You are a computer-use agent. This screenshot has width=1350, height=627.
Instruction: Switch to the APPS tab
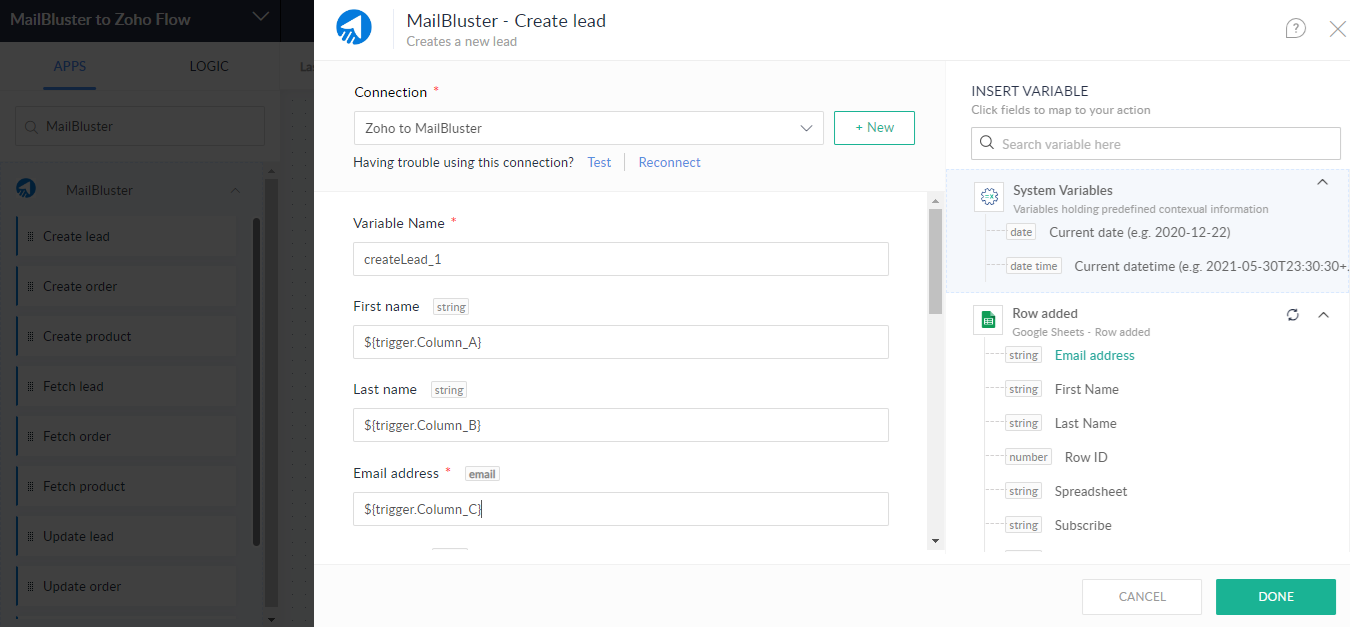click(x=70, y=67)
